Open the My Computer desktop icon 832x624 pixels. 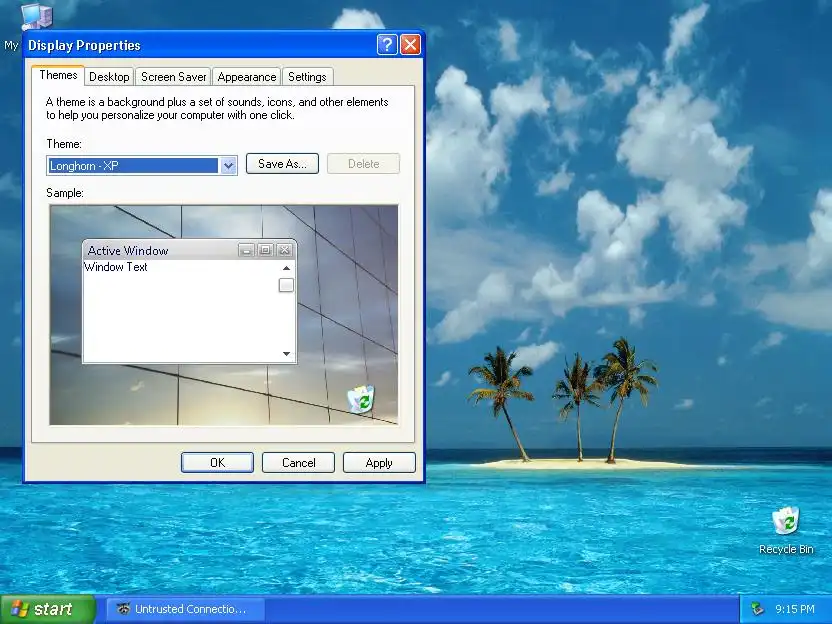click(x=36, y=17)
